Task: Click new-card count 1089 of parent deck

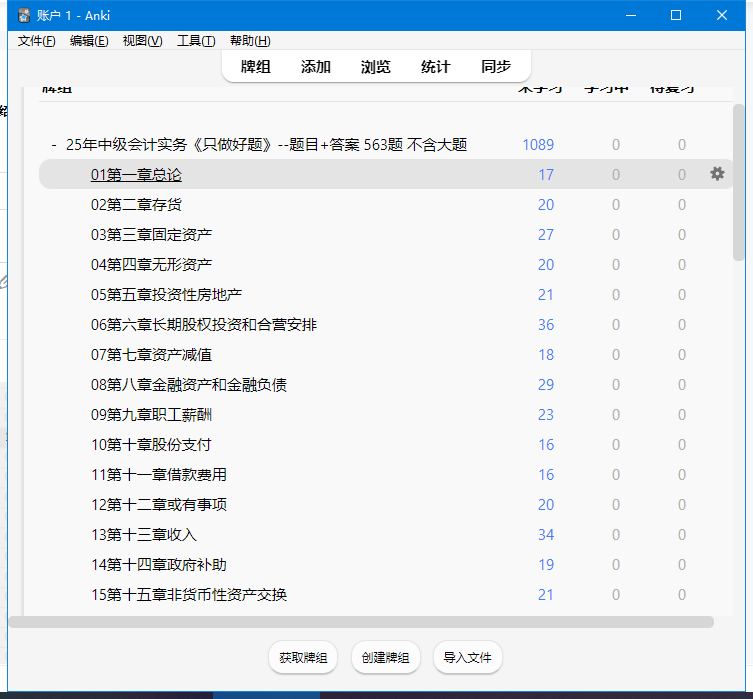Action: [x=538, y=145]
